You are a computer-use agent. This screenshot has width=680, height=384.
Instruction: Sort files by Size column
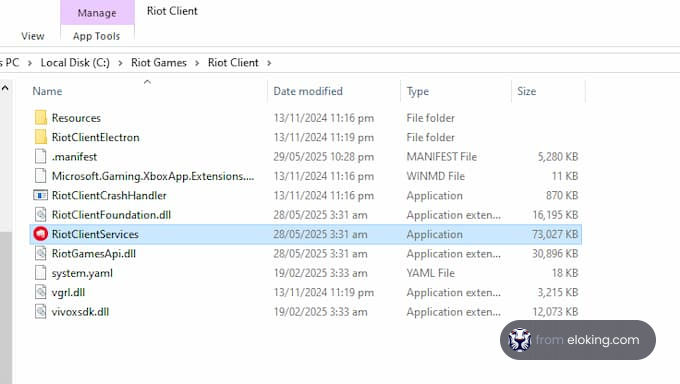tap(526, 91)
